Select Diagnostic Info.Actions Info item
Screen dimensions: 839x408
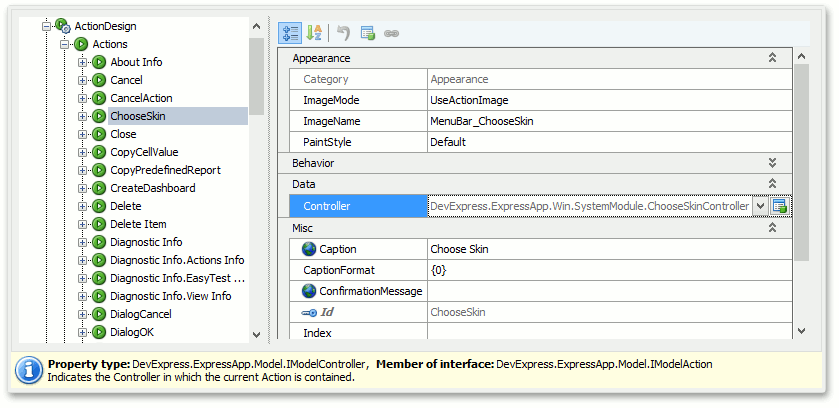177,260
